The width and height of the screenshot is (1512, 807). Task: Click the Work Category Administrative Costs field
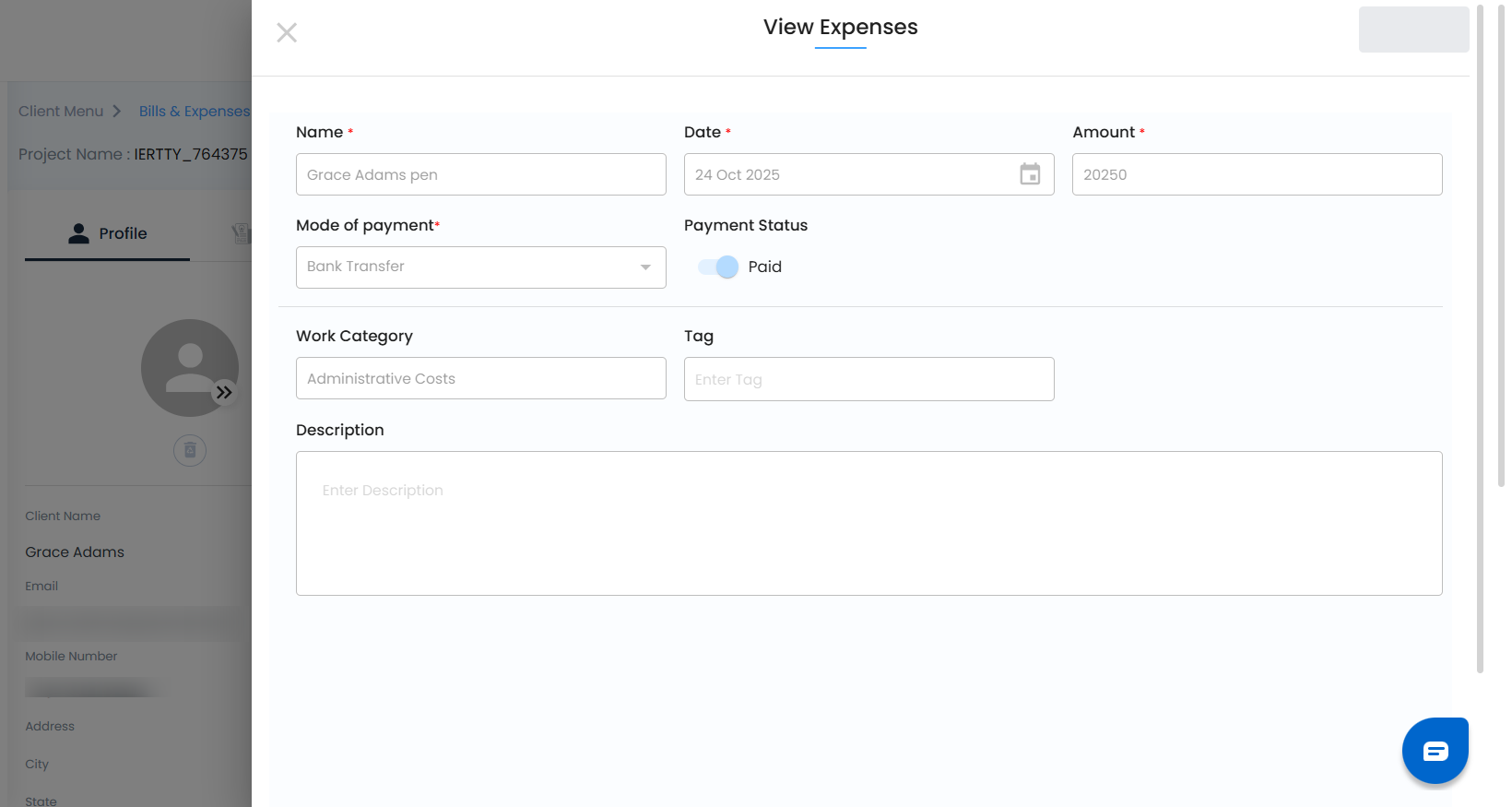tap(480, 378)
